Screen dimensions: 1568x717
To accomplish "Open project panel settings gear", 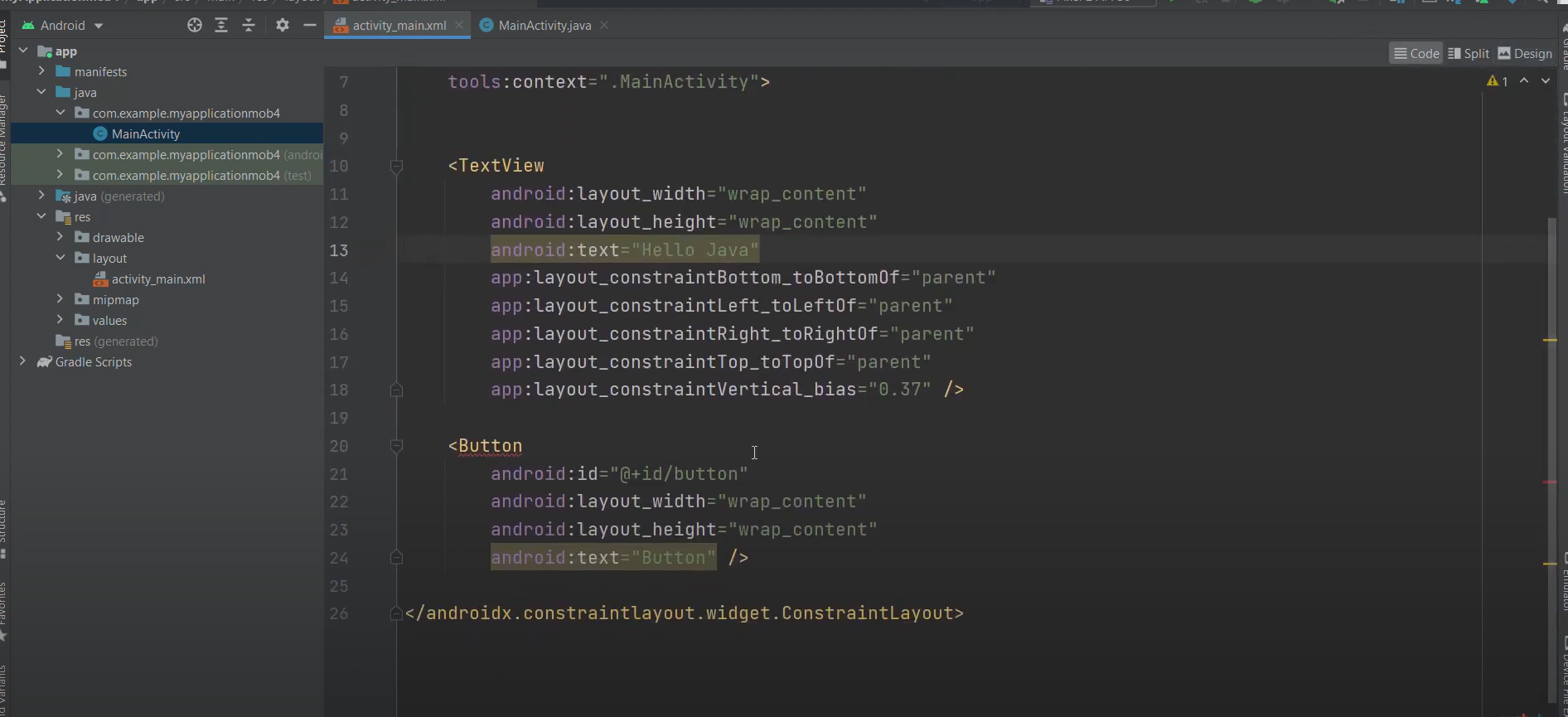I will [x=283, y=26].
